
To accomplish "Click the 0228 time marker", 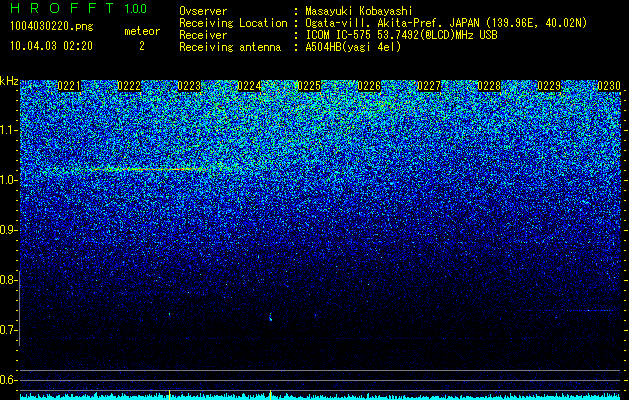I will coord(489,86).
